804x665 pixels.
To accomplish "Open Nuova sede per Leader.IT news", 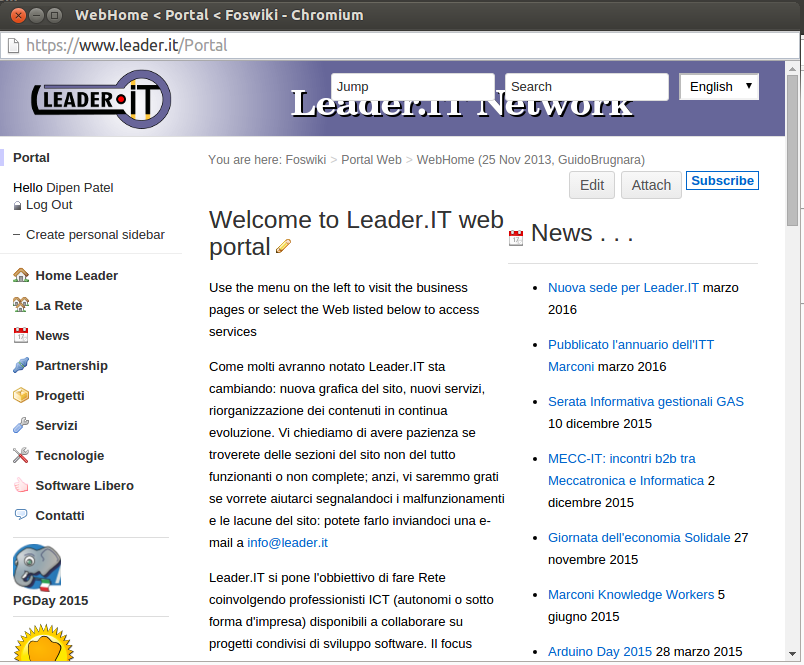I will pos(623,288).
